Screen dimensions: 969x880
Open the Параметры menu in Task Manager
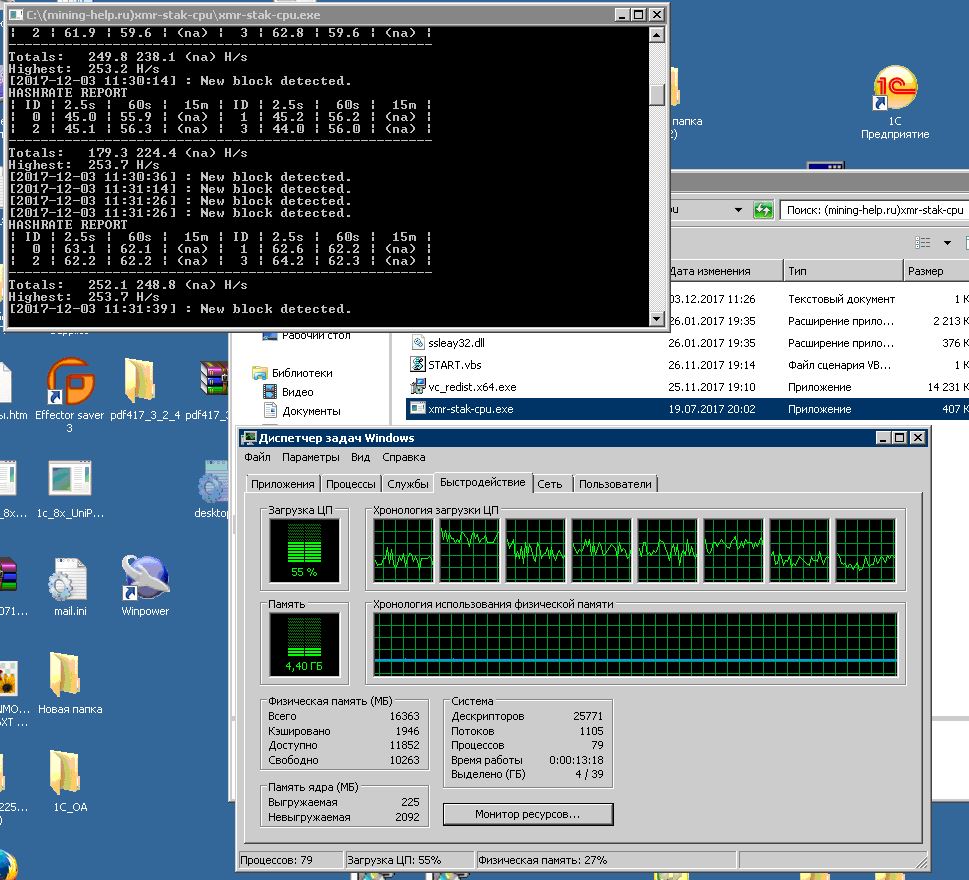(x=310, y=457)
